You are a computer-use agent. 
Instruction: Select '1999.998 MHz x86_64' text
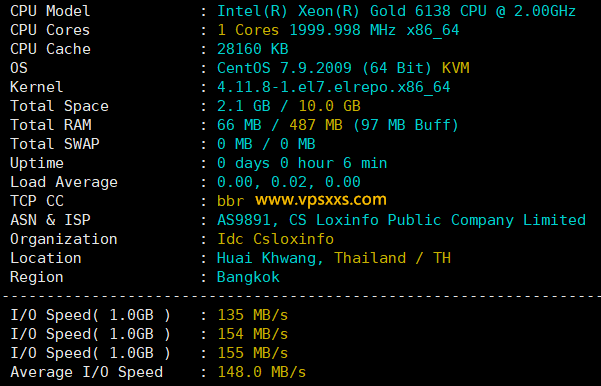[374, 30]
